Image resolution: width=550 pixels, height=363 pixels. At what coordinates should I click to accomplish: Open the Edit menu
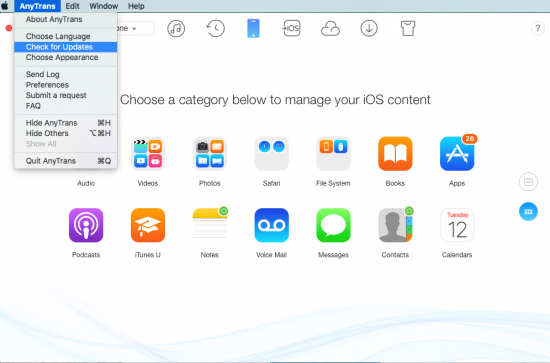pos(73,6)
